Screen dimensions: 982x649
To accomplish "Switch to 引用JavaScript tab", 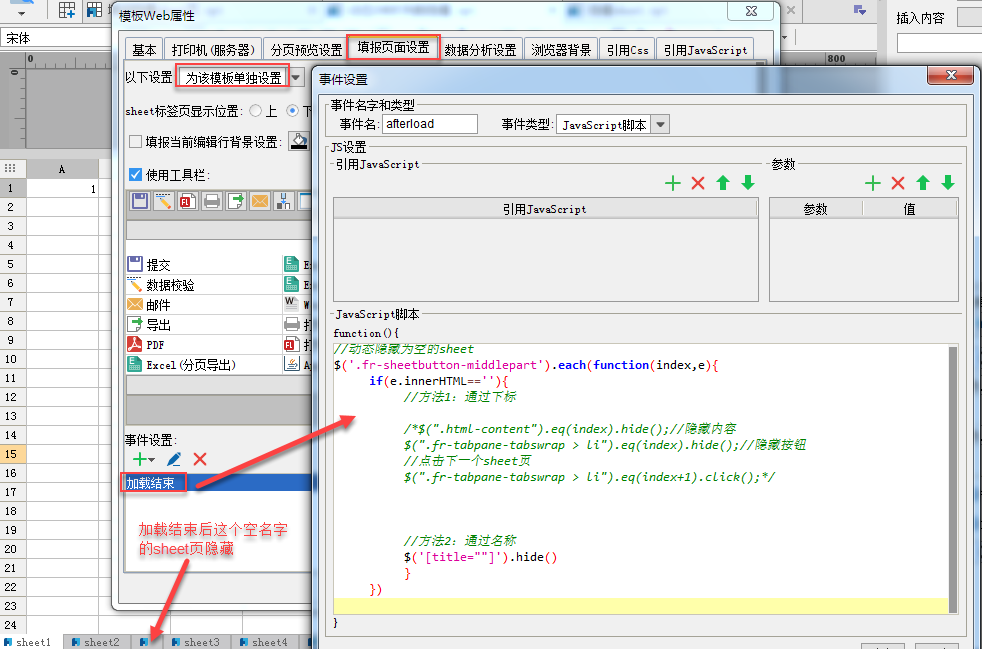I will [x=705, y=49].
